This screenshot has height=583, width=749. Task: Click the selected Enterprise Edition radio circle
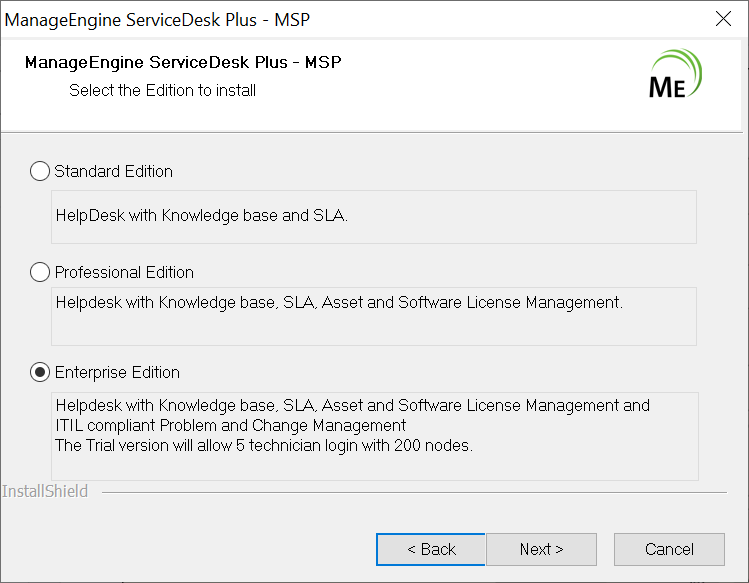click(40, 372)
